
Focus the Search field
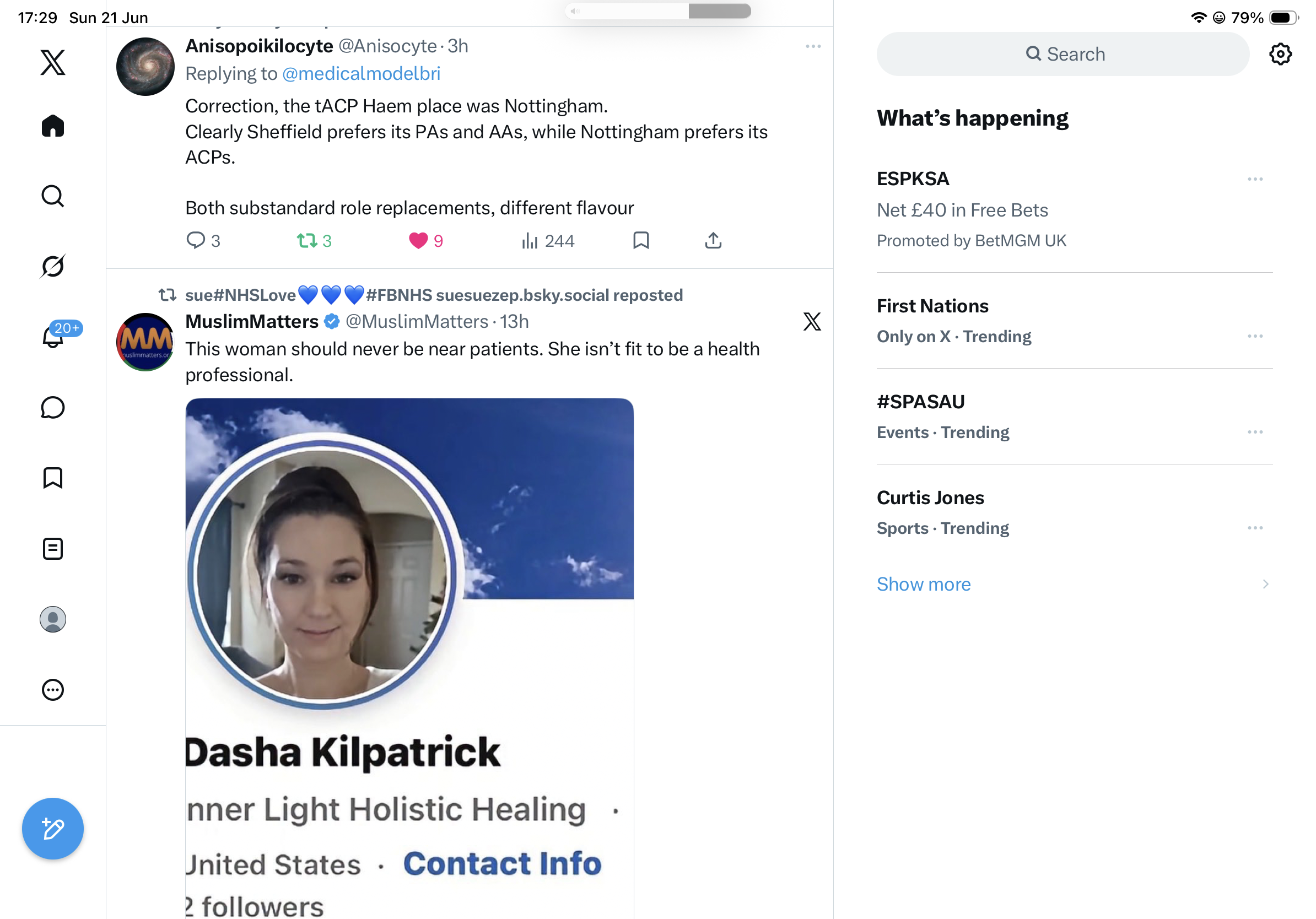pyautogui.click(x=1062, y=54)
